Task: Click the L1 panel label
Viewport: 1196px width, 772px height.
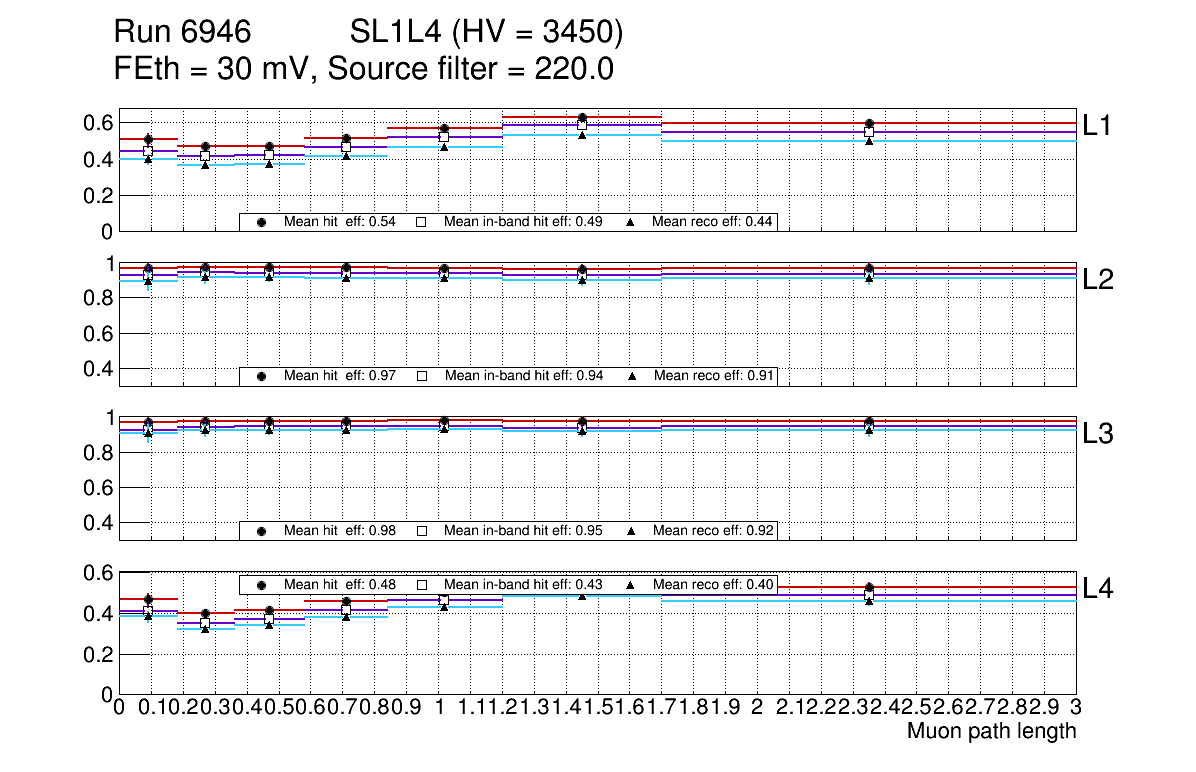Action: click(1098, 125)
